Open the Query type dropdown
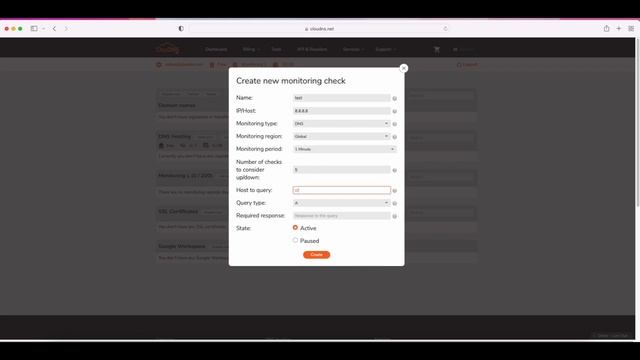This screenshot has width=640, height=360. [x=341, y=203]
